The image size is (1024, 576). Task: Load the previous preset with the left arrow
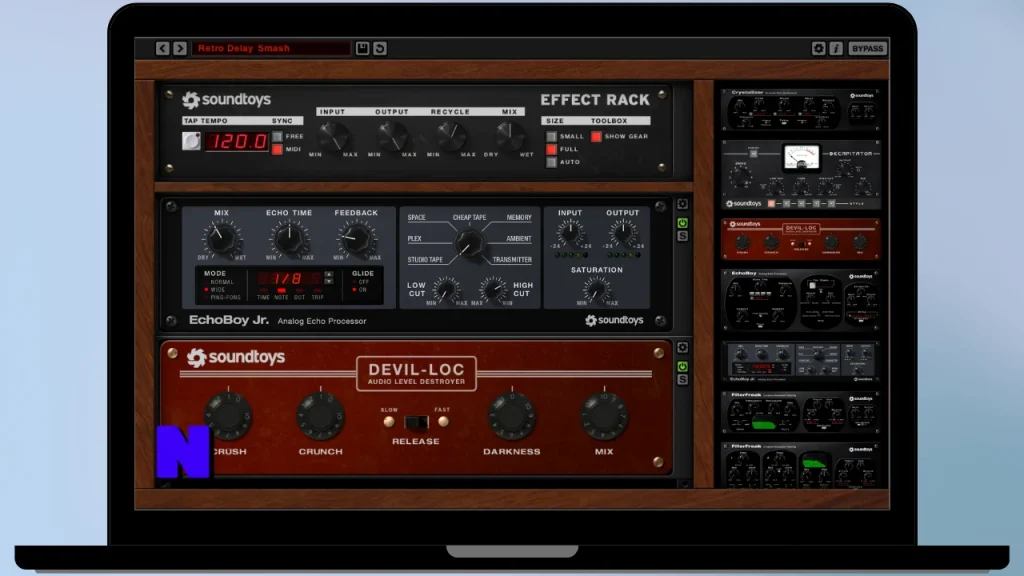[x=163, y=48]
